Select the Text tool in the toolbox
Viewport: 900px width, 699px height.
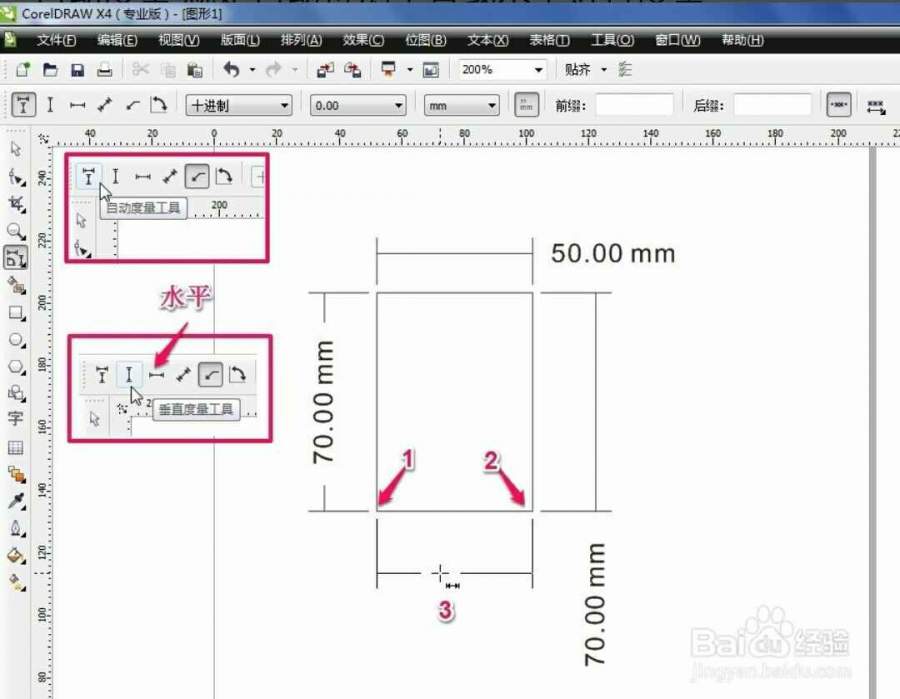click(x=15, y=420)
